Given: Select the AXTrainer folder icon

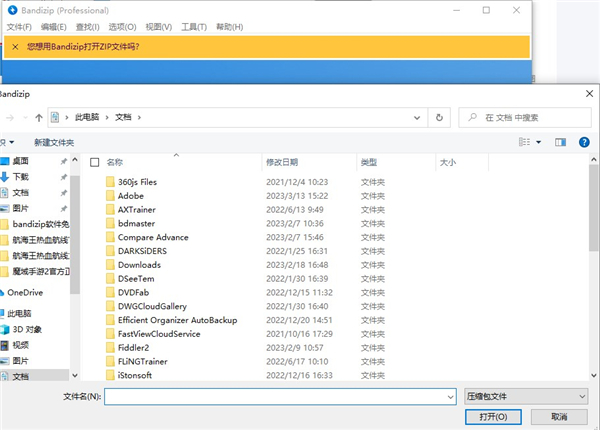Looking at the screenshot, I should tap(110, 209).
